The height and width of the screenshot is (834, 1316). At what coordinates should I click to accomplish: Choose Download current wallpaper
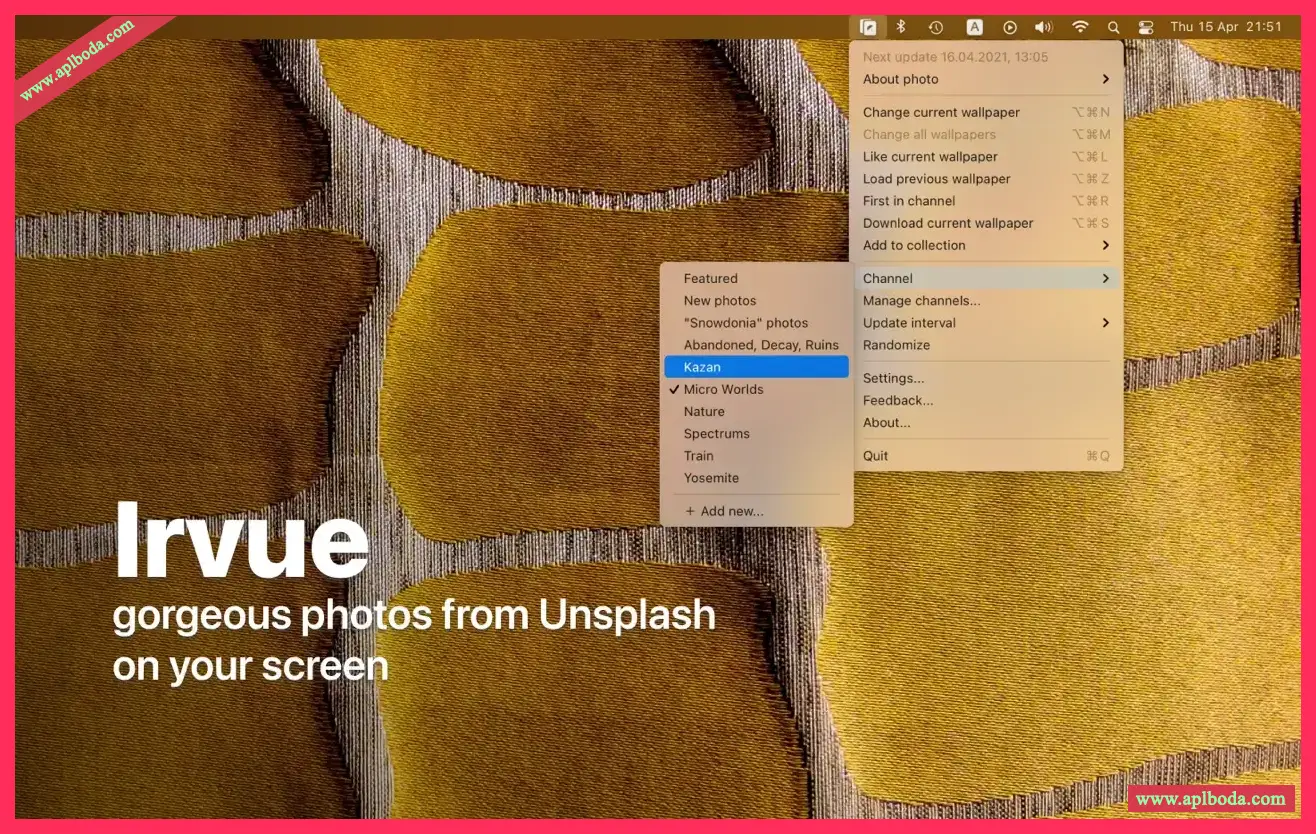pos(986,223)
